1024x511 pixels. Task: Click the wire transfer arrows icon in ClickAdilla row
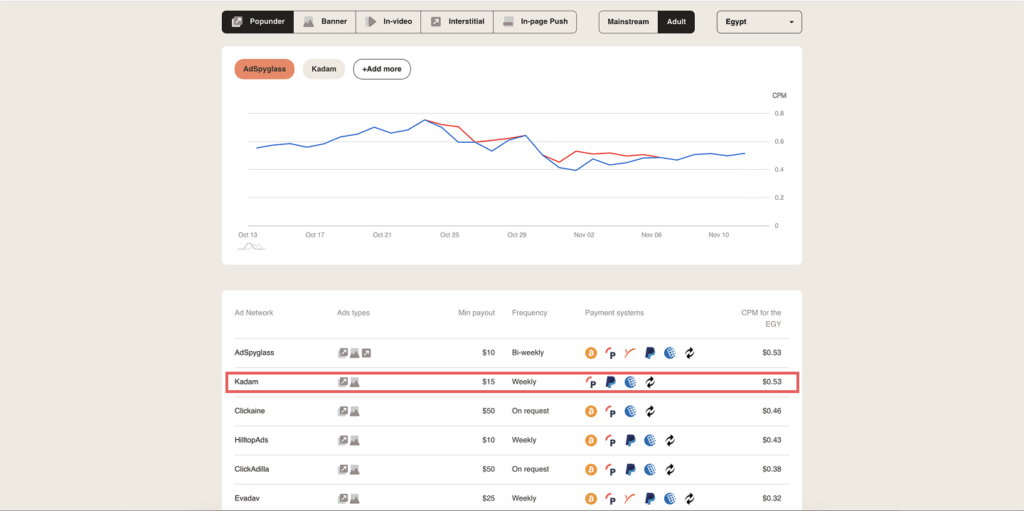point(670,469)
